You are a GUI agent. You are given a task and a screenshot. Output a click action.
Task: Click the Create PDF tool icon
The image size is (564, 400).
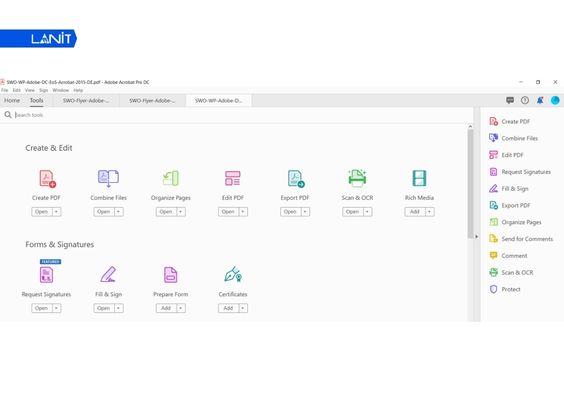click(47, 179)
